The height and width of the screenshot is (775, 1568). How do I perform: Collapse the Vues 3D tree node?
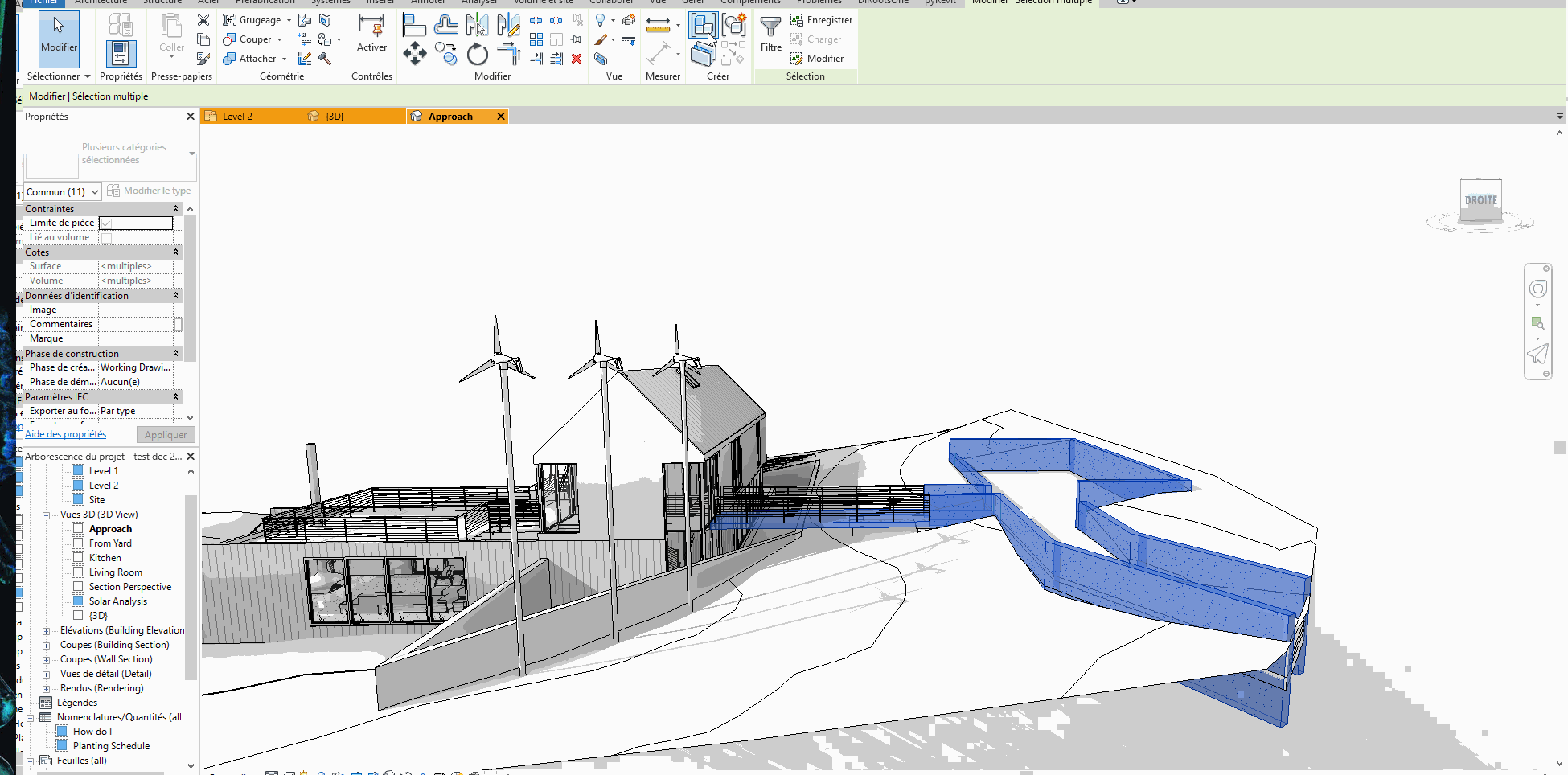point(46,515)
